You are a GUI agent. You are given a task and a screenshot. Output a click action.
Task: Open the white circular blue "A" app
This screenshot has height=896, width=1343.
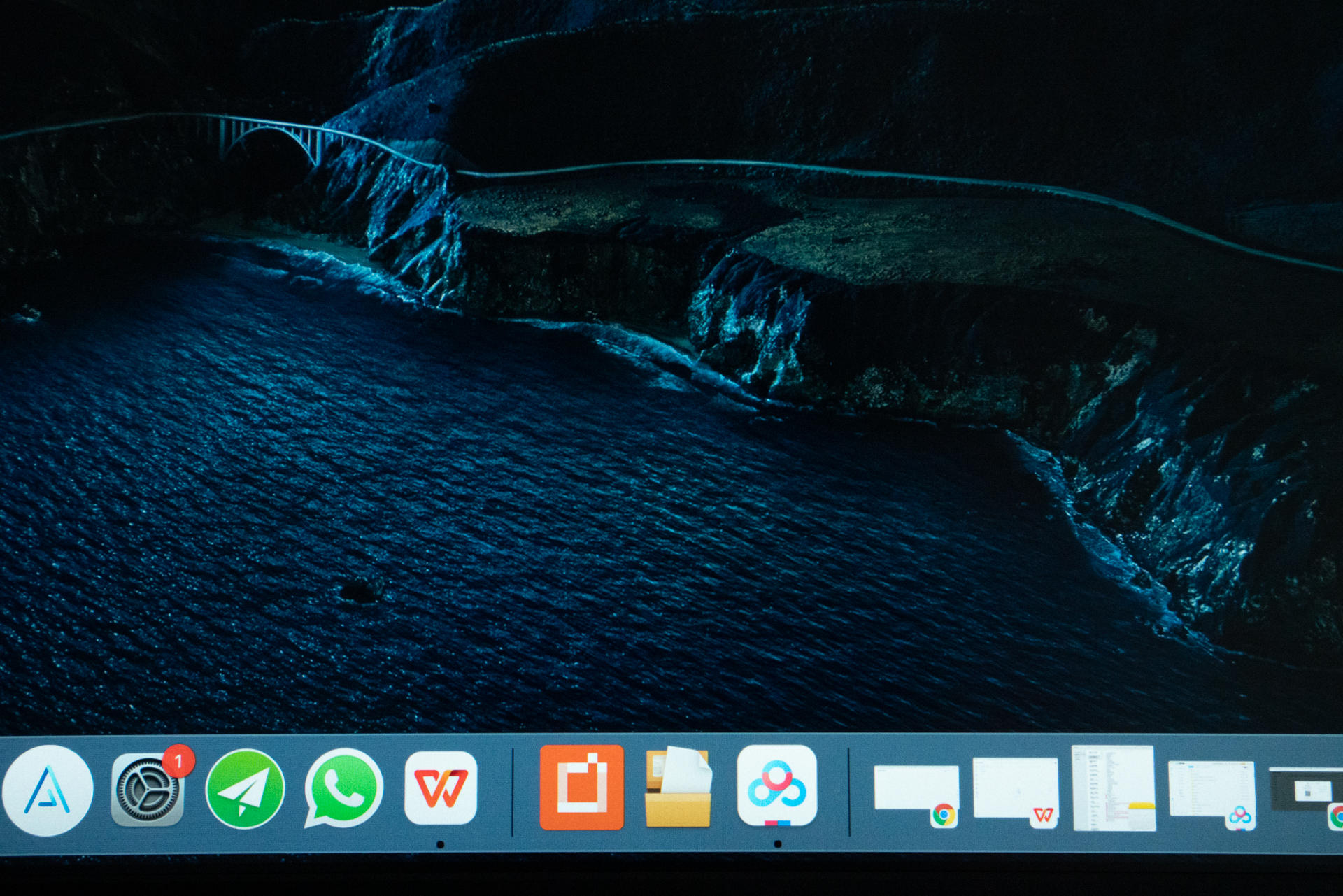pyautogui.click(x=48, y=790)
